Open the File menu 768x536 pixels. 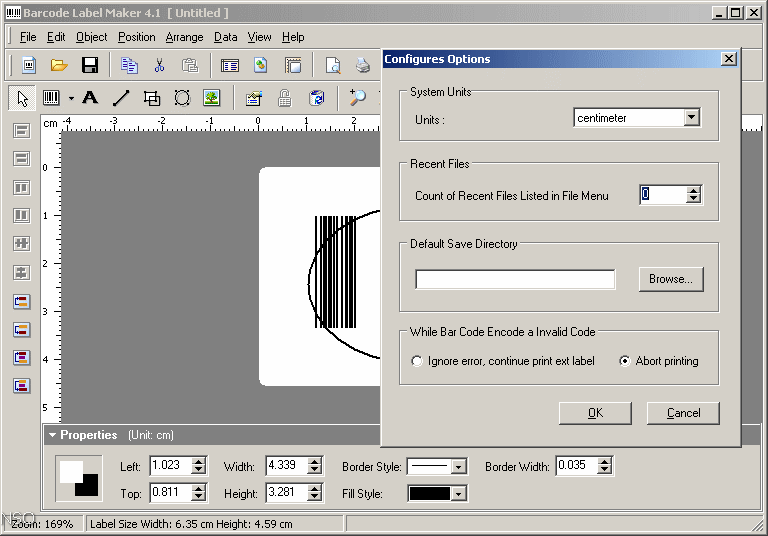27,37
